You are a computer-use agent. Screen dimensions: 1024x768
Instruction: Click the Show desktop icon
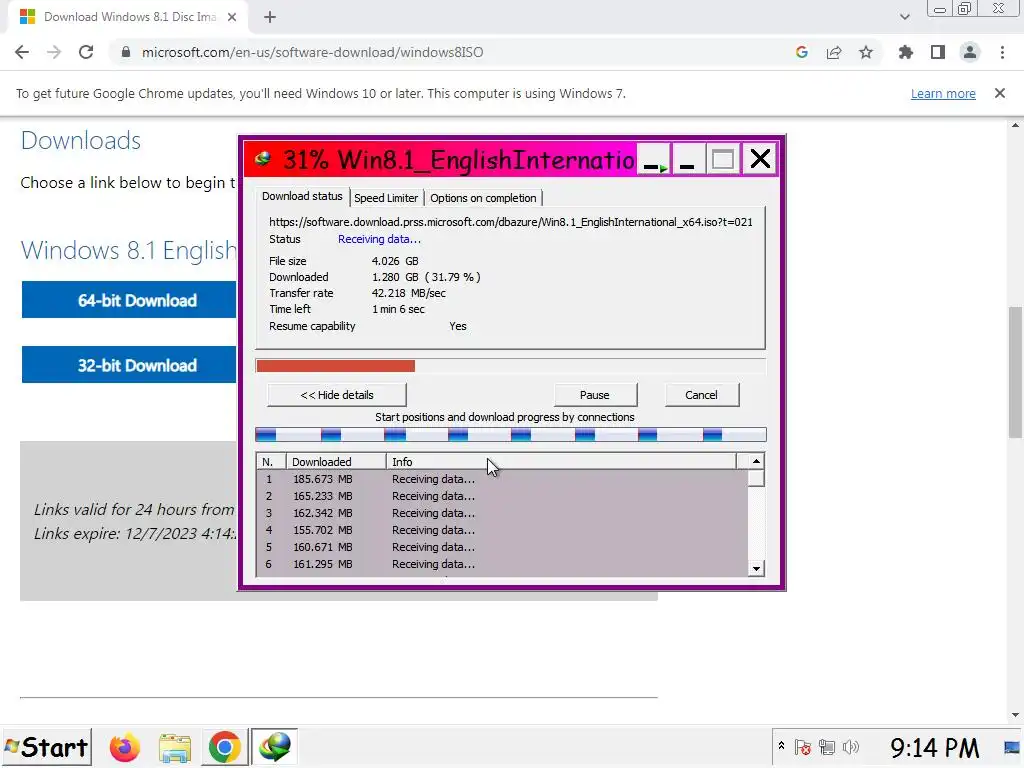[1013, 747]
